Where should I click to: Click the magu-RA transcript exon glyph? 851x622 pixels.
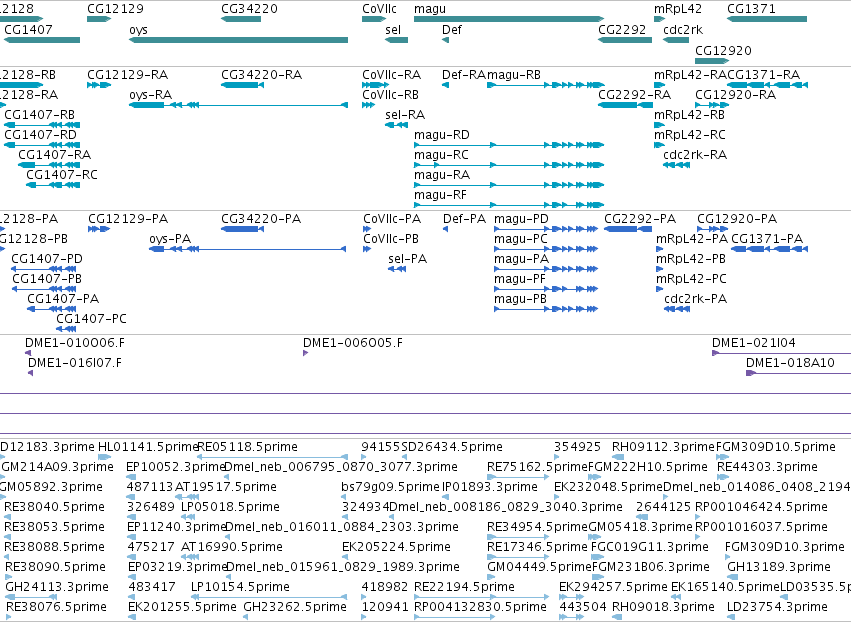[x=509, y=185]
